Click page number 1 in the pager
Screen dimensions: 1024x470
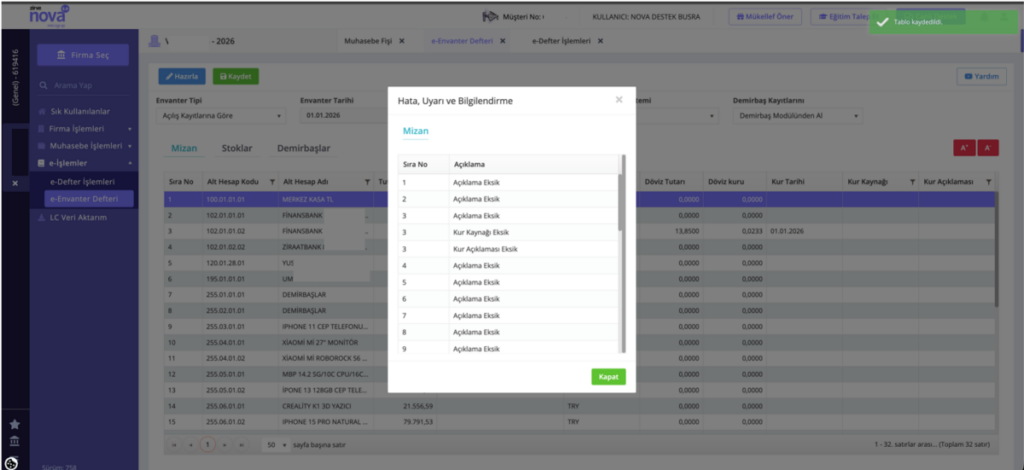(207, 445)
